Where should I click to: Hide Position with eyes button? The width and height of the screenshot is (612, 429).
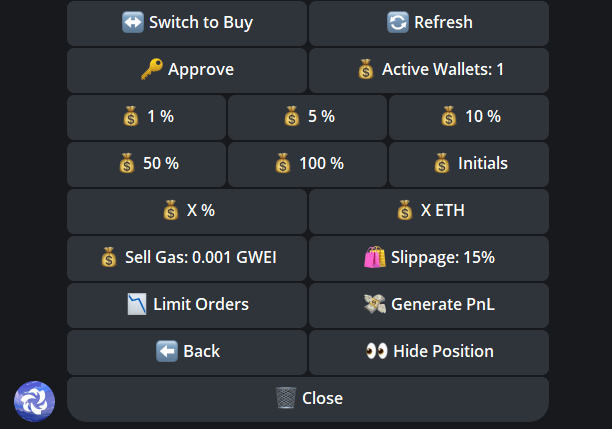(x=428, y=352)
